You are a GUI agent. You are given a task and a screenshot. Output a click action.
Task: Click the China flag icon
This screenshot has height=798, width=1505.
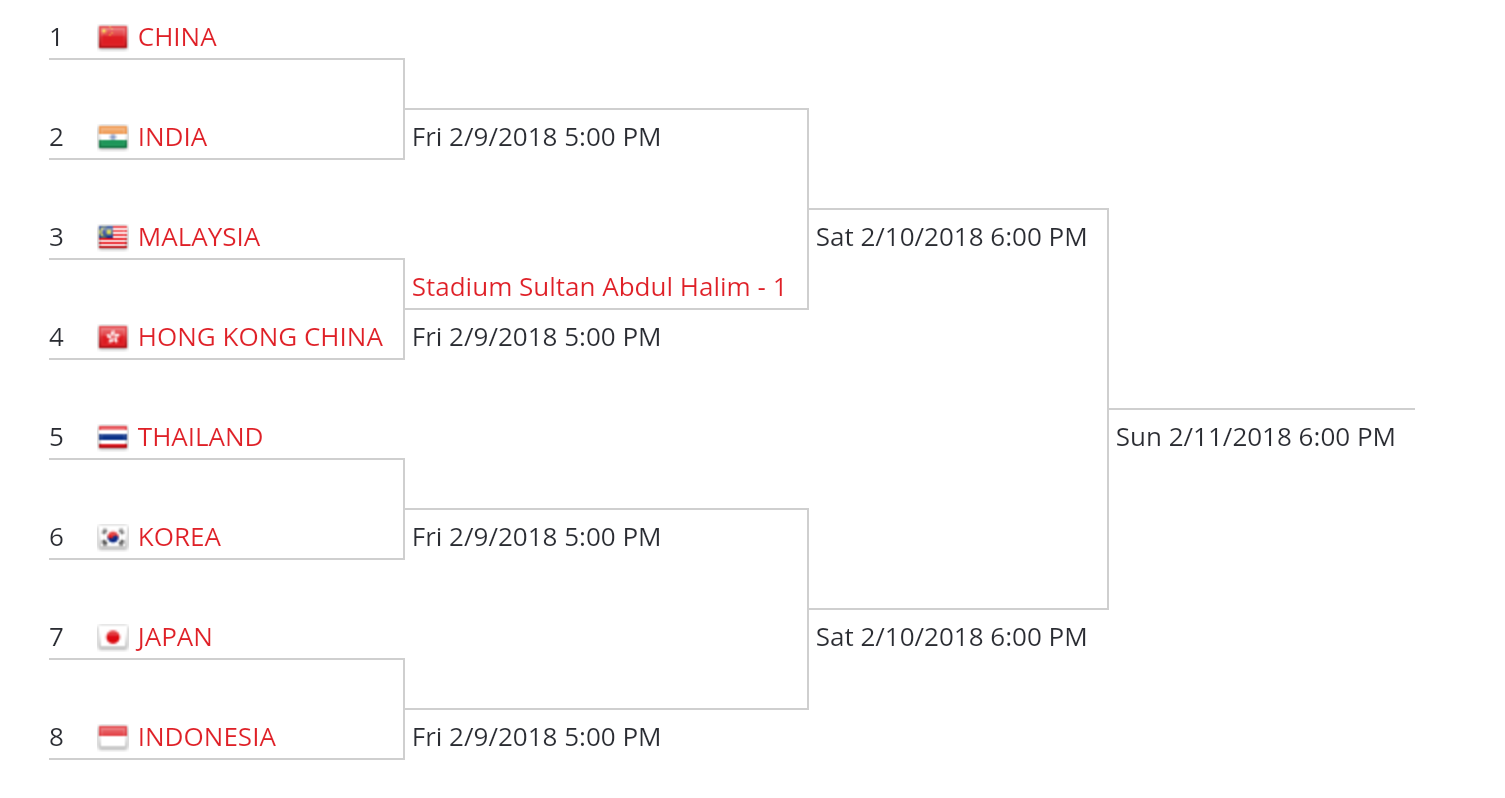[113, 38]
